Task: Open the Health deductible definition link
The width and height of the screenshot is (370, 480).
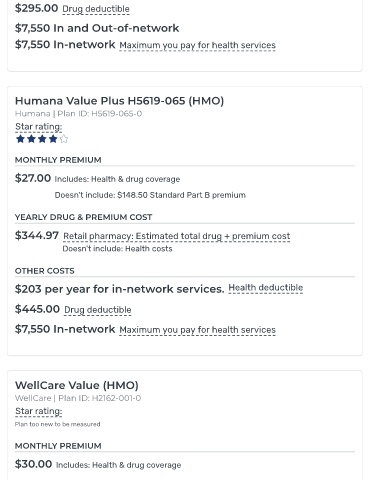Action: [x=266, y=288]
